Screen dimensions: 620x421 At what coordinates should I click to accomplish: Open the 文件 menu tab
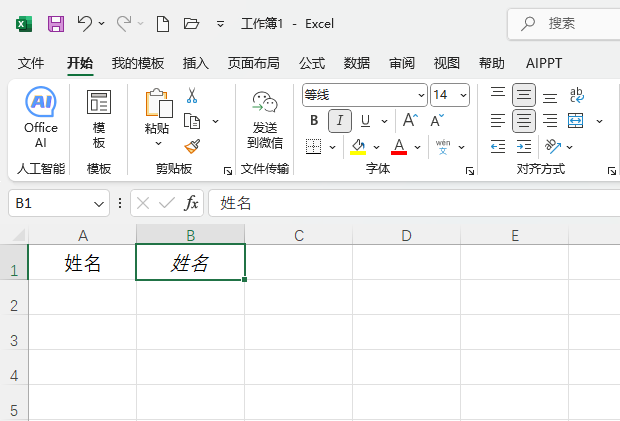click(x=31, y=63)
